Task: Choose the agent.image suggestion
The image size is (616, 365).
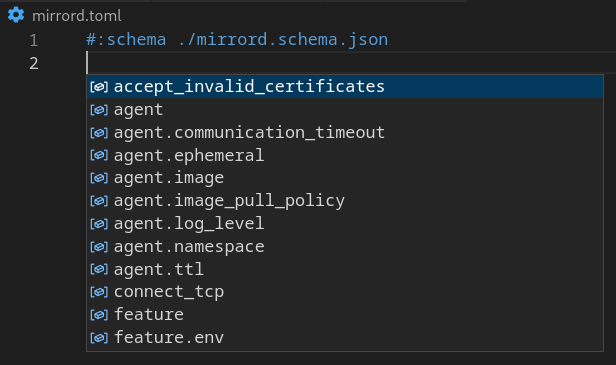Action: point(345,178)
